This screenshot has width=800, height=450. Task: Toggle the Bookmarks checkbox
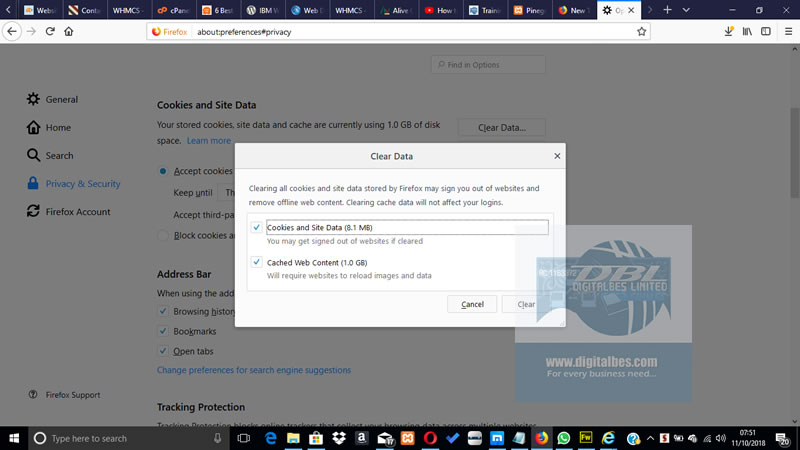click(x=163, y=331)
